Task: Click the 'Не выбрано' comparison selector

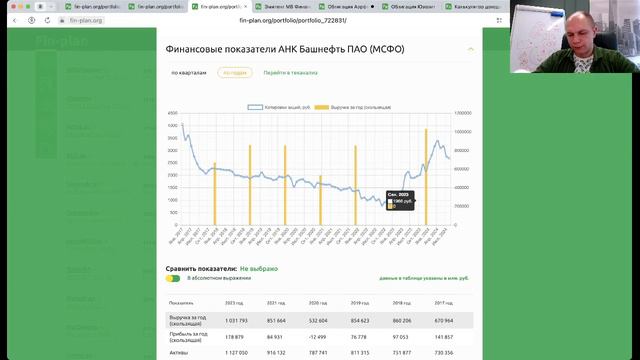Action: [259, 269]
